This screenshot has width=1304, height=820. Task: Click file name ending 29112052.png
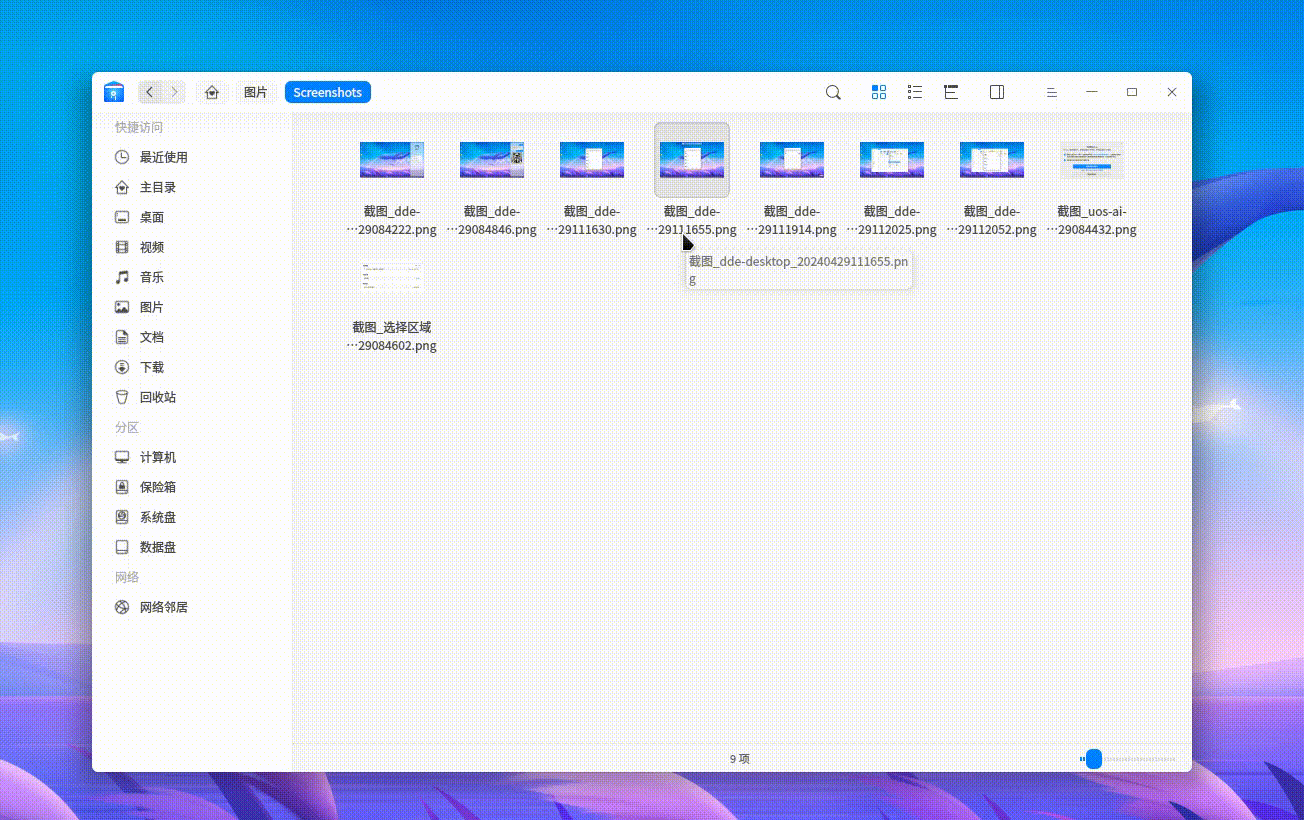click(992, 220)
